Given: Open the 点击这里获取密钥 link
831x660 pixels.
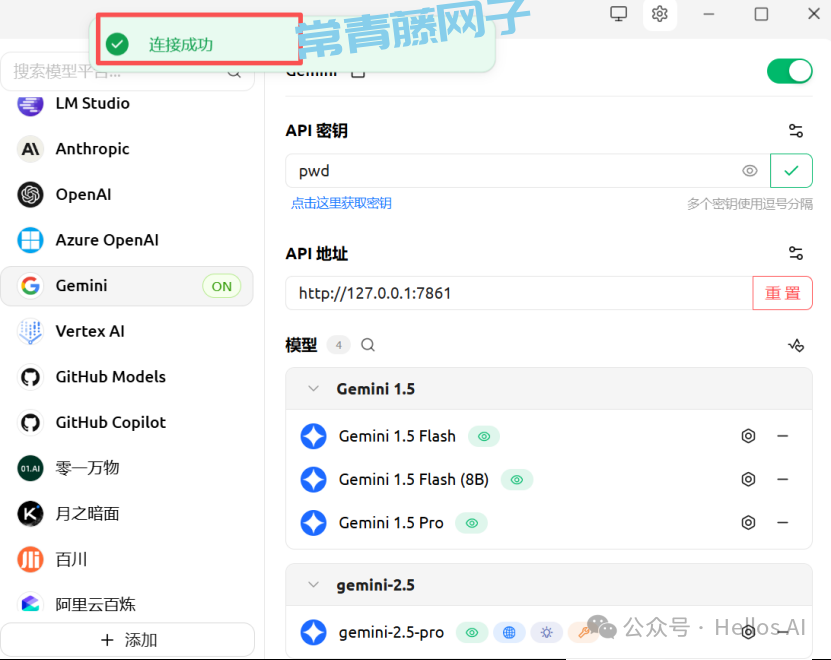Looking at the screenshot, I should point(341,203).
